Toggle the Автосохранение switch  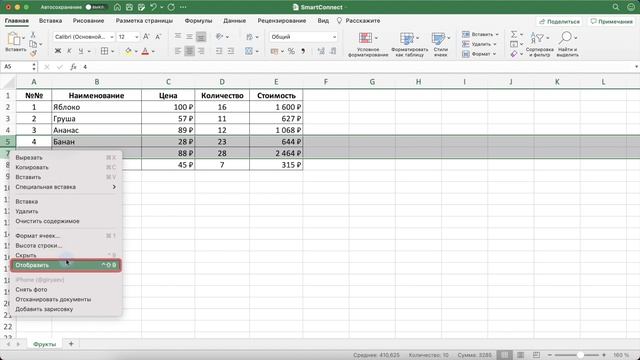[x=95, y=7]
